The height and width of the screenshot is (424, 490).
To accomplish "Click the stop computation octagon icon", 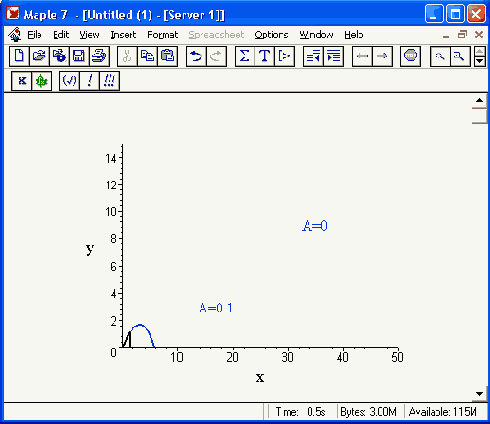I will 410,56.
